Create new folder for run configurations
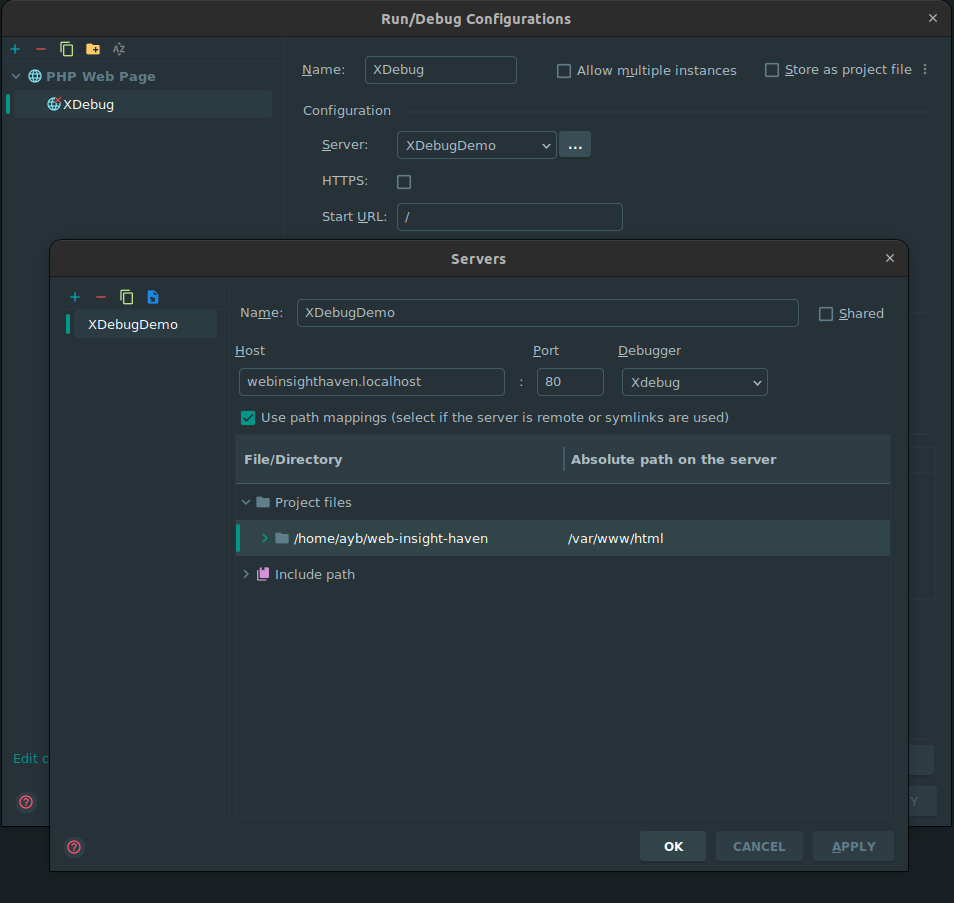The width and height of the screenshot is (954, 903). [93, 49]
